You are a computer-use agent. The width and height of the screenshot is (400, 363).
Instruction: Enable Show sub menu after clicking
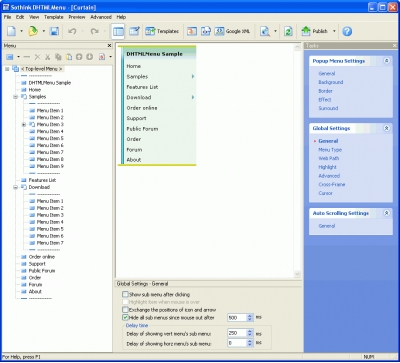[125, 294]
